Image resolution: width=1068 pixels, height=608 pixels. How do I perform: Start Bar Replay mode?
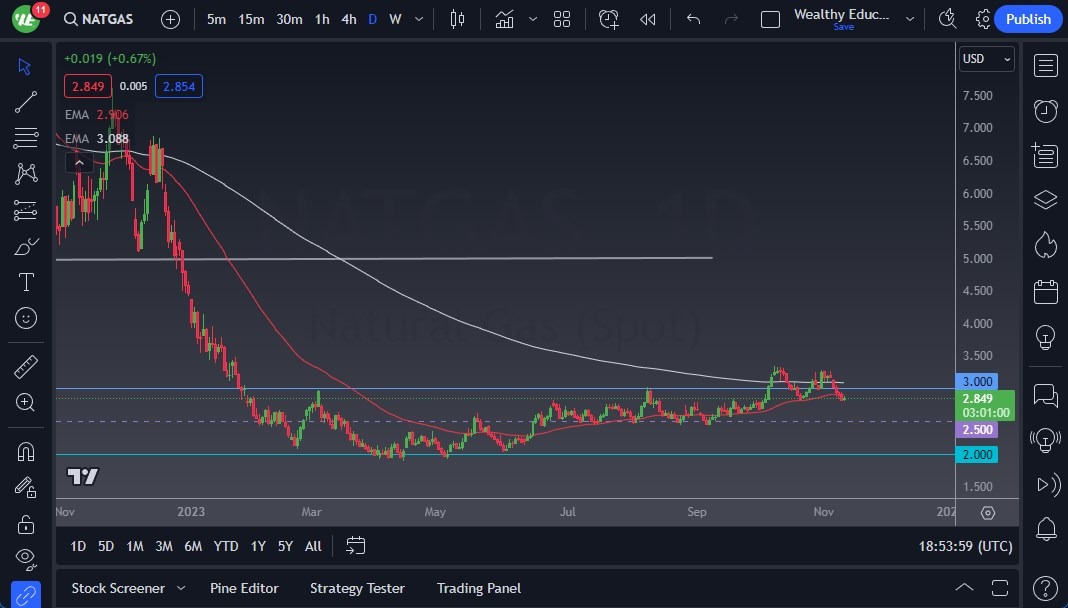(x=648, y=19)
